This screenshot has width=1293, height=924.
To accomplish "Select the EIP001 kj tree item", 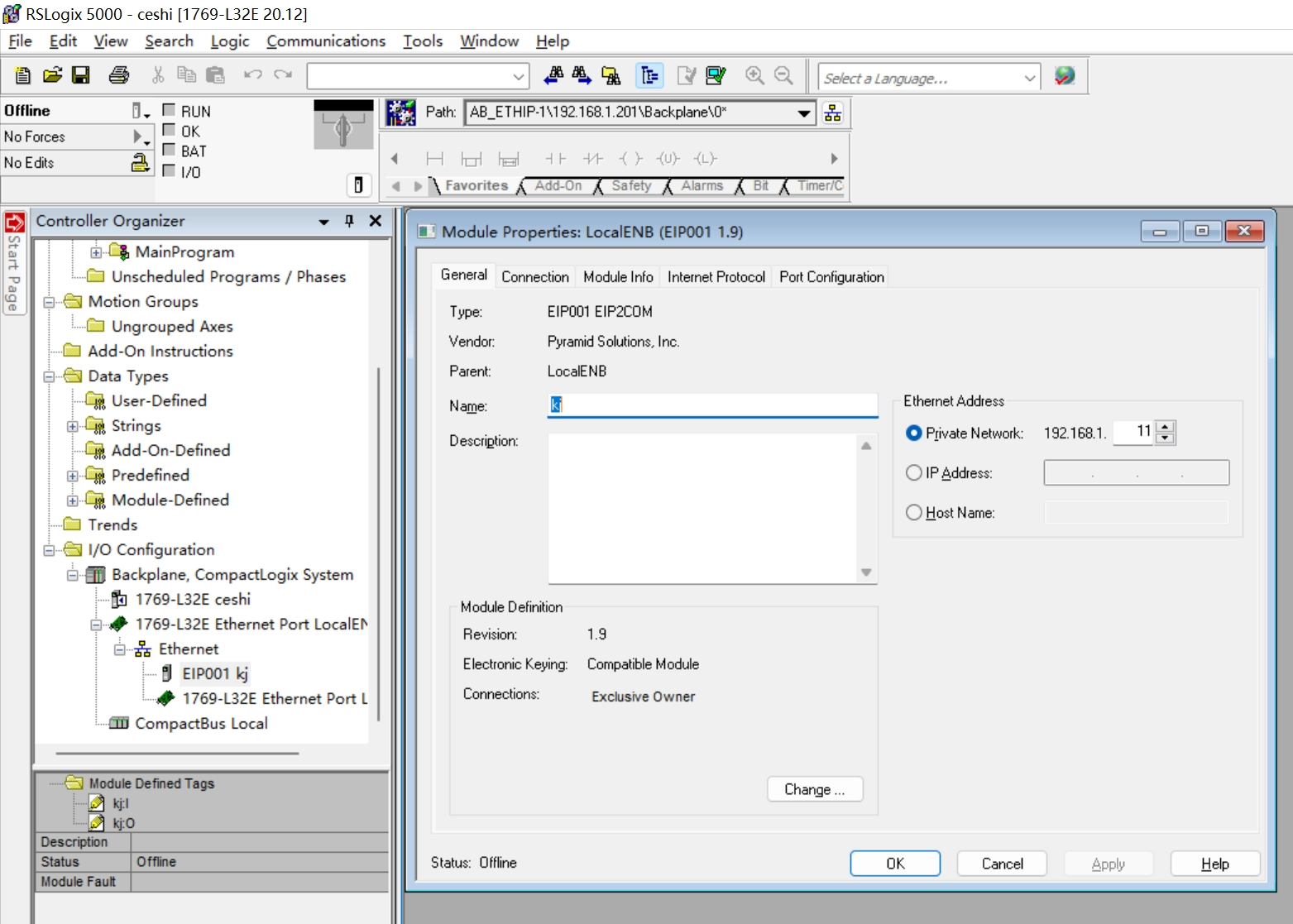I will (214, 673).
